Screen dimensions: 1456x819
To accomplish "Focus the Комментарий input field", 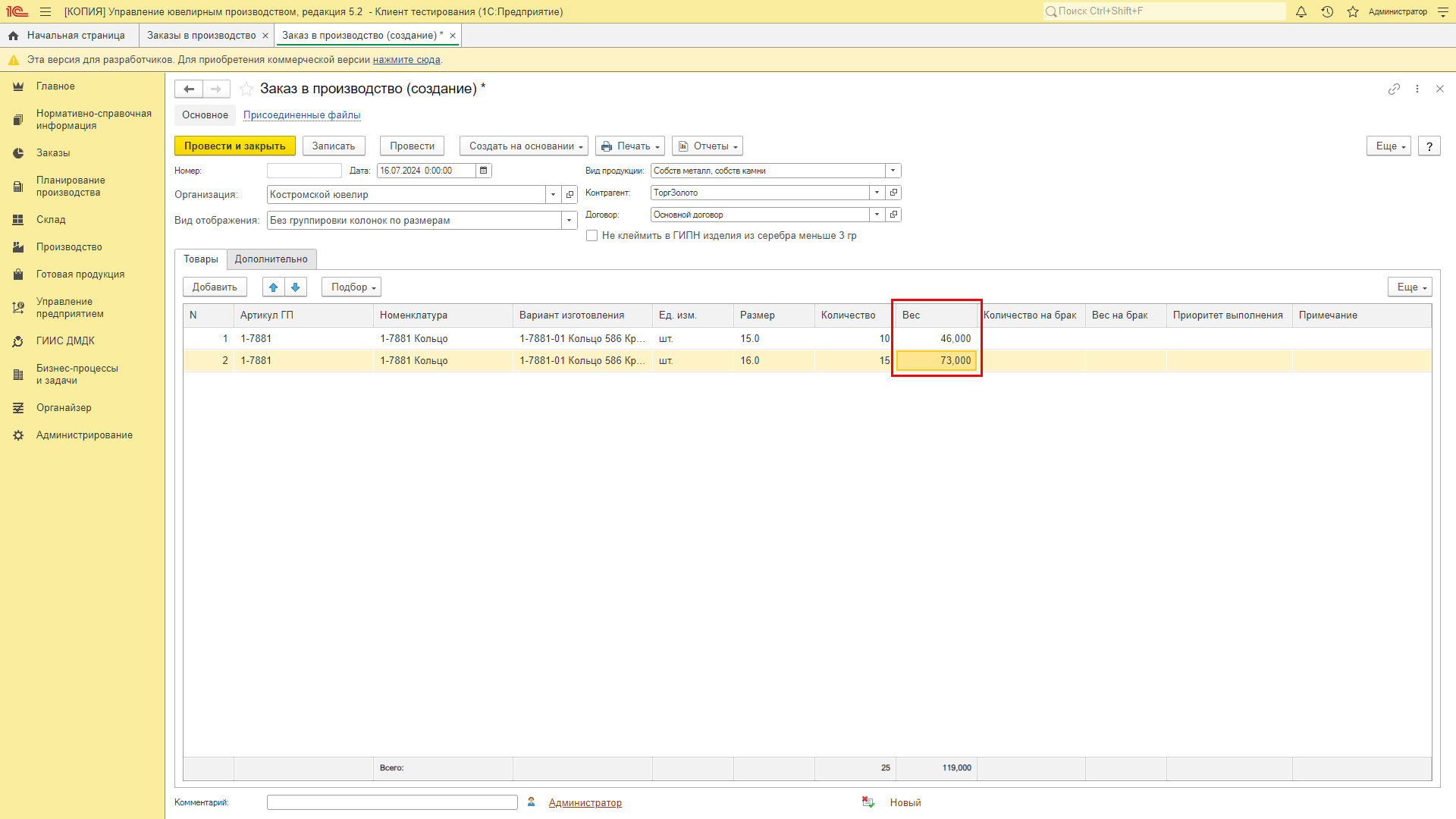I will (392, 802).
